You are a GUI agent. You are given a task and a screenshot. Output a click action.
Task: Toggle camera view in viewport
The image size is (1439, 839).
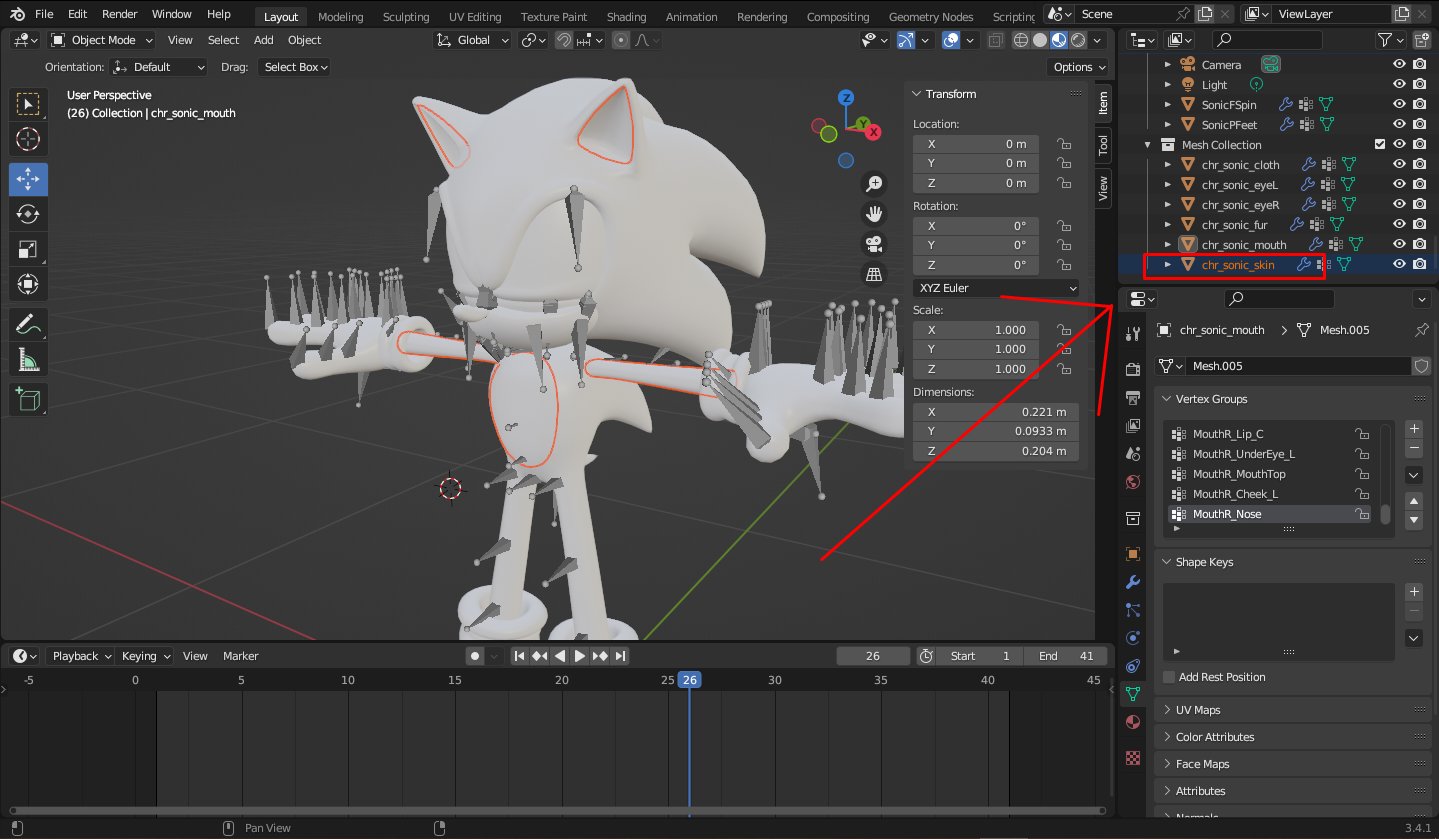(874, 244)
